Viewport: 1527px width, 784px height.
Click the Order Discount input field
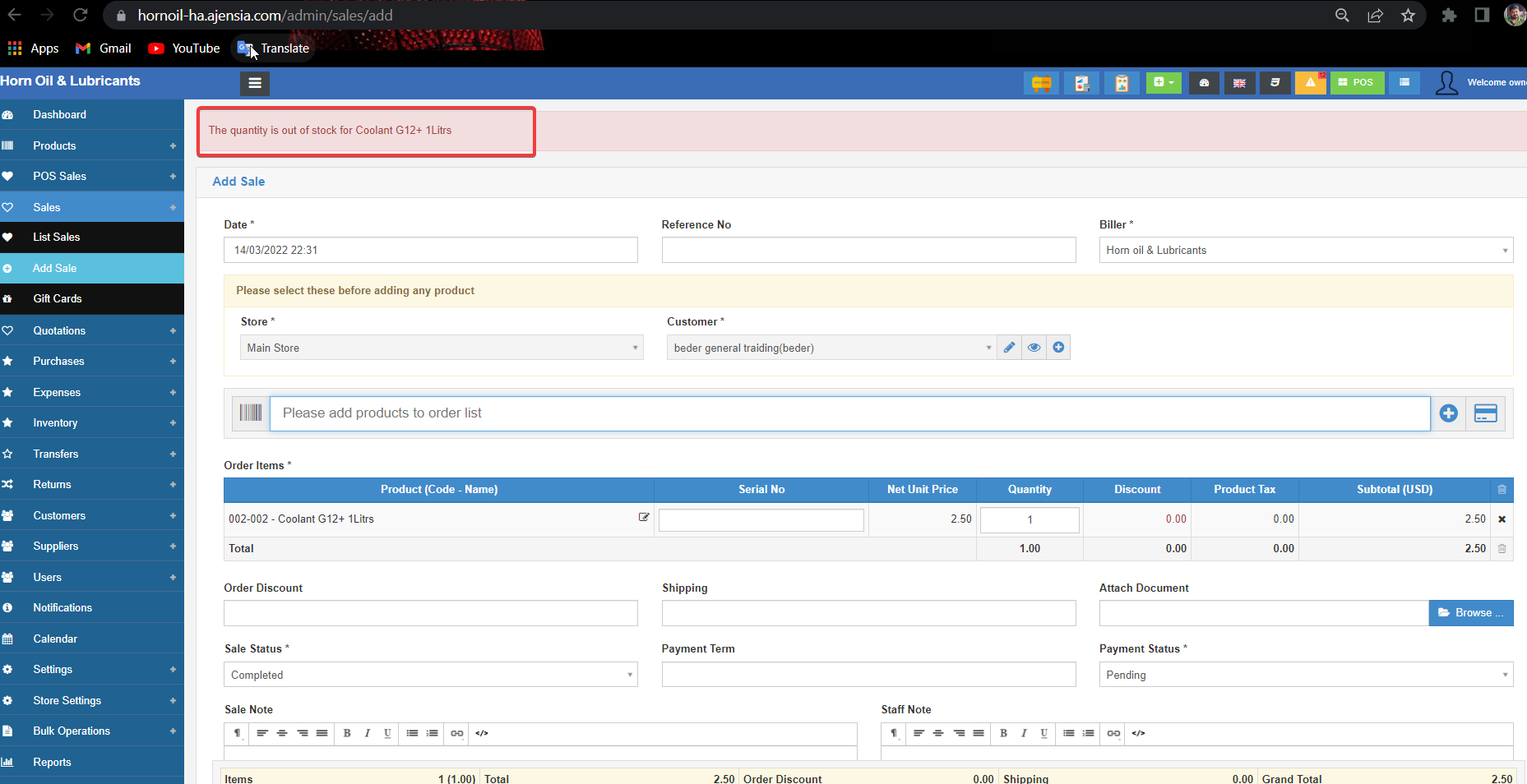tap(431, 613)
